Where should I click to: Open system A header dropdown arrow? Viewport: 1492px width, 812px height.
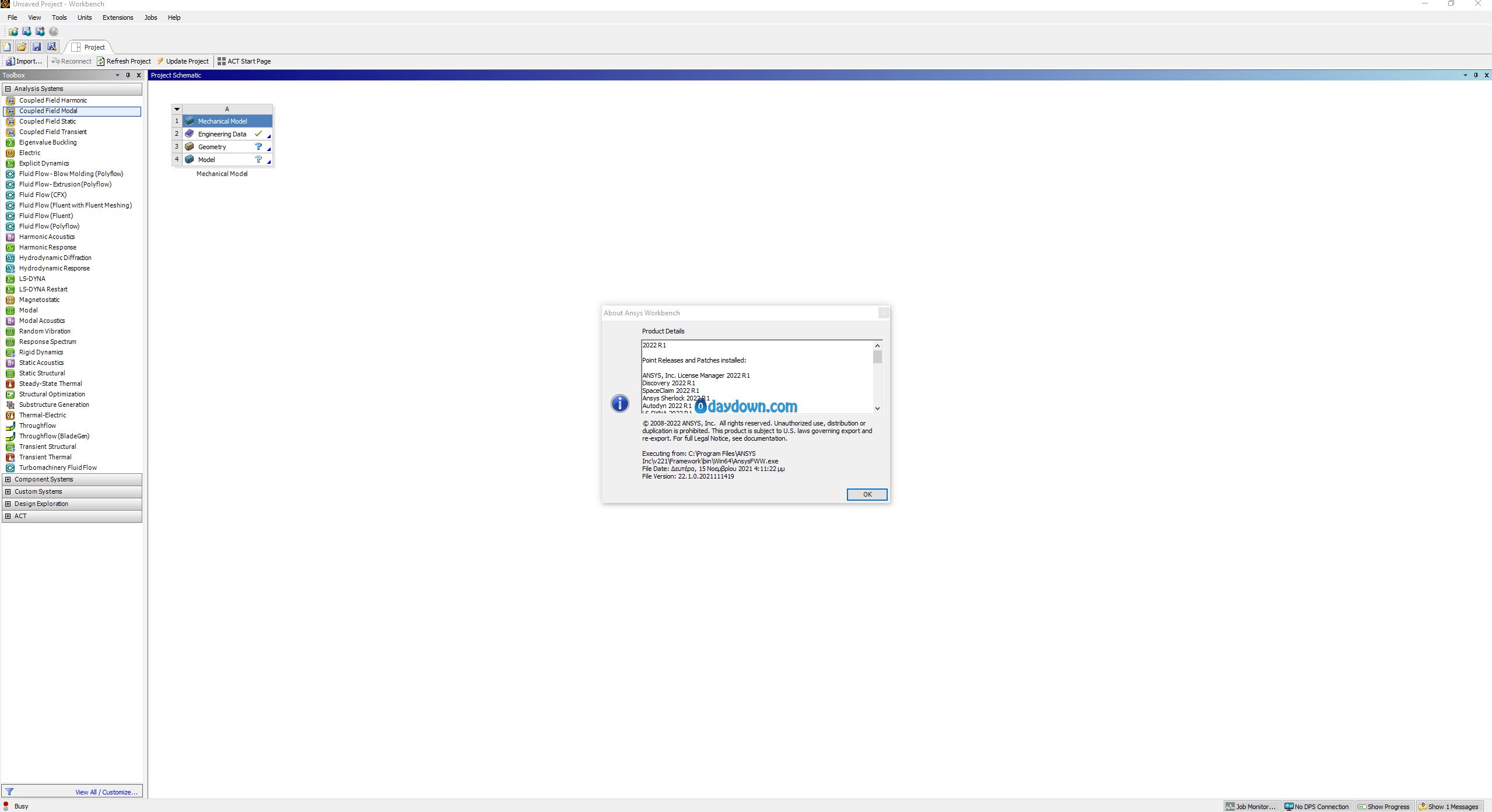(x=177, y=109)
